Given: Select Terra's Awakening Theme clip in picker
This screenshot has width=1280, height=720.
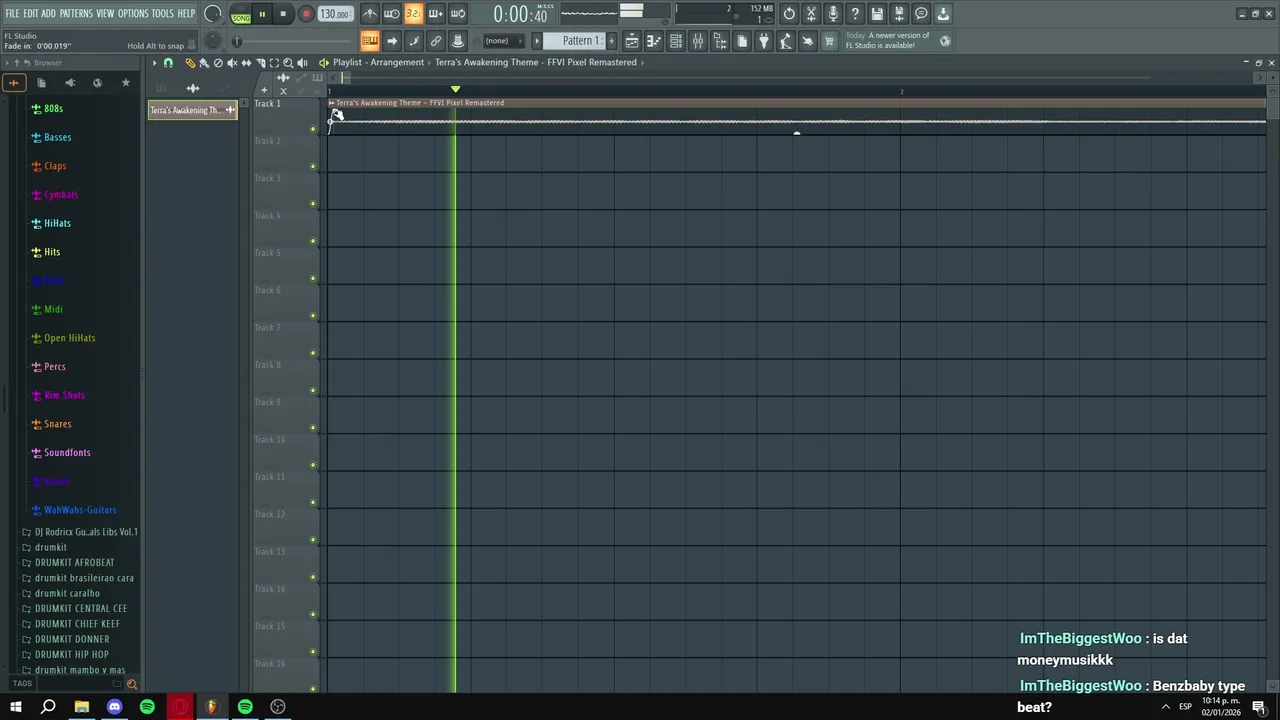Looking at the screenshot, I should pyautogui.click(x=192, y=110).
